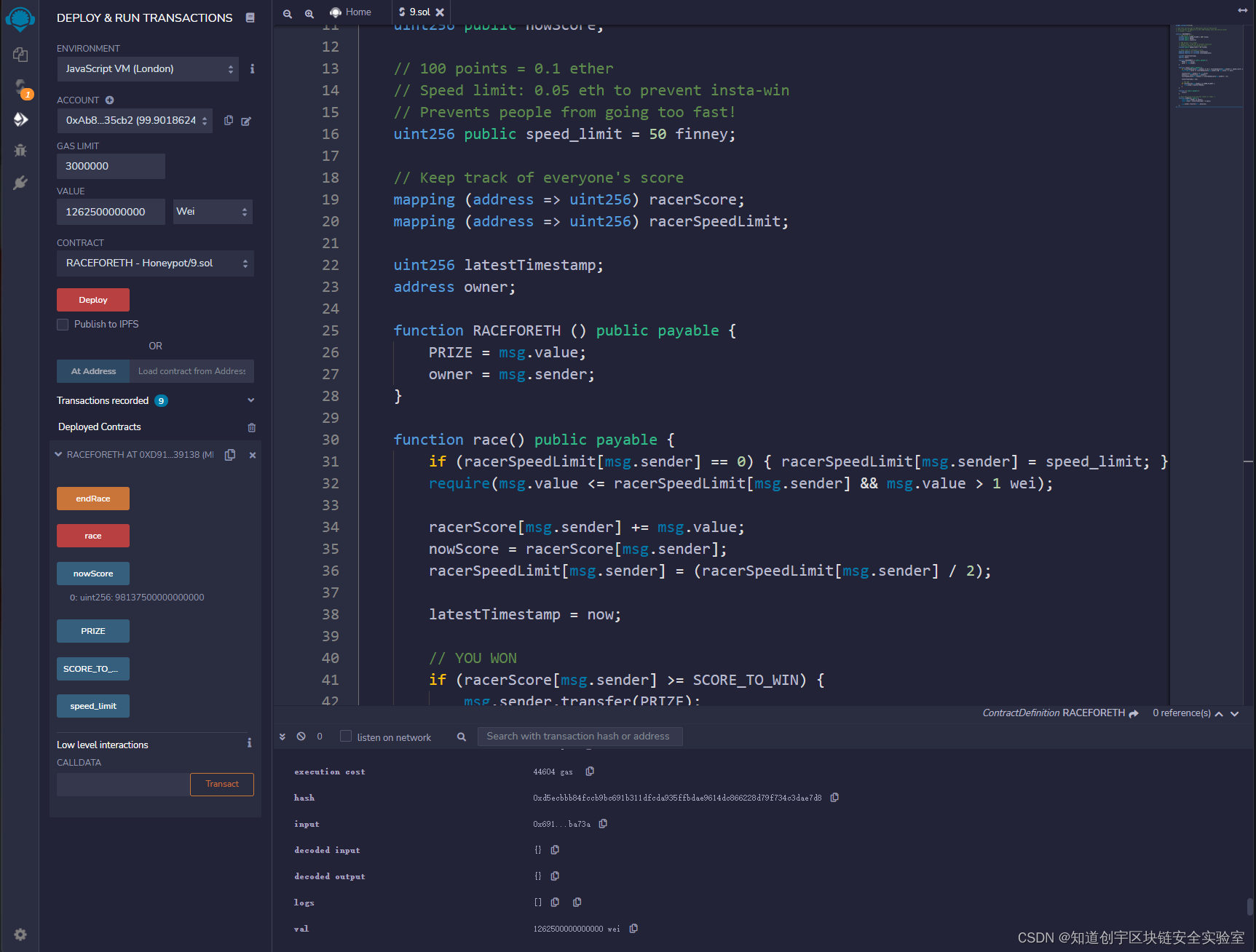The width and height of the screenshot is (1256, 952).
Task: Copy the decoded output value
Action: click(x=555, y=876)
